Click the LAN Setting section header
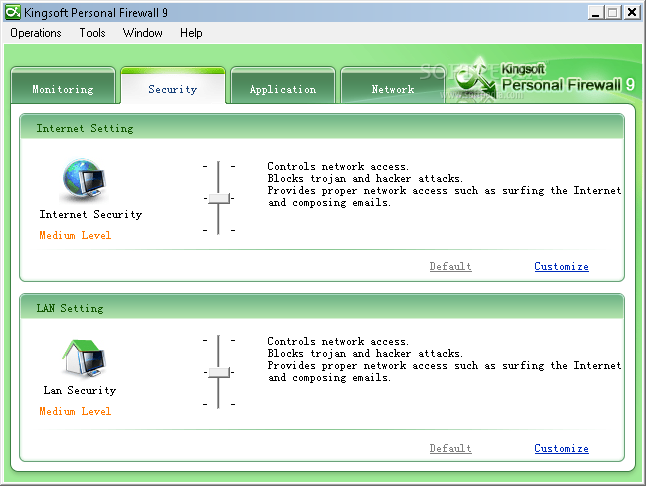646x486 pixels. click(x=322, y=307)
